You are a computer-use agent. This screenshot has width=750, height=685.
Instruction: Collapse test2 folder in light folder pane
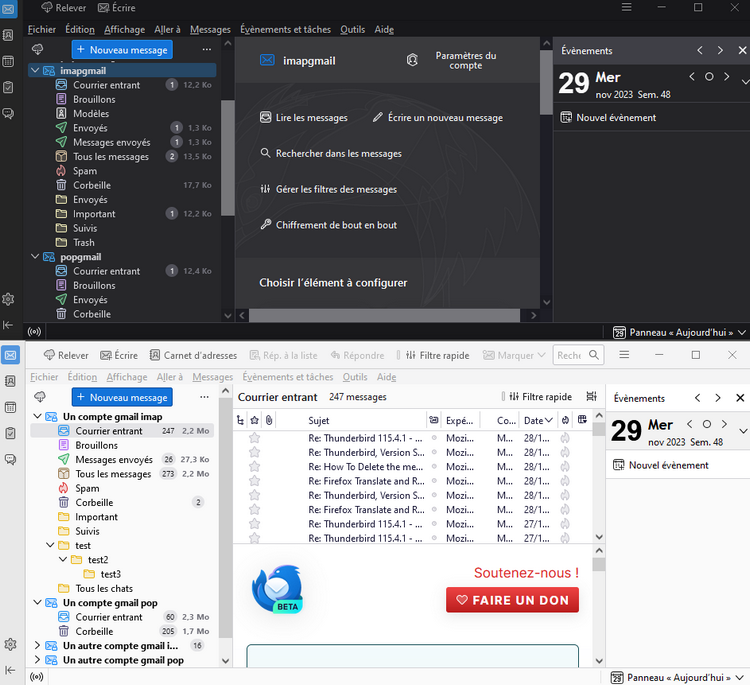tap(63, 559)
